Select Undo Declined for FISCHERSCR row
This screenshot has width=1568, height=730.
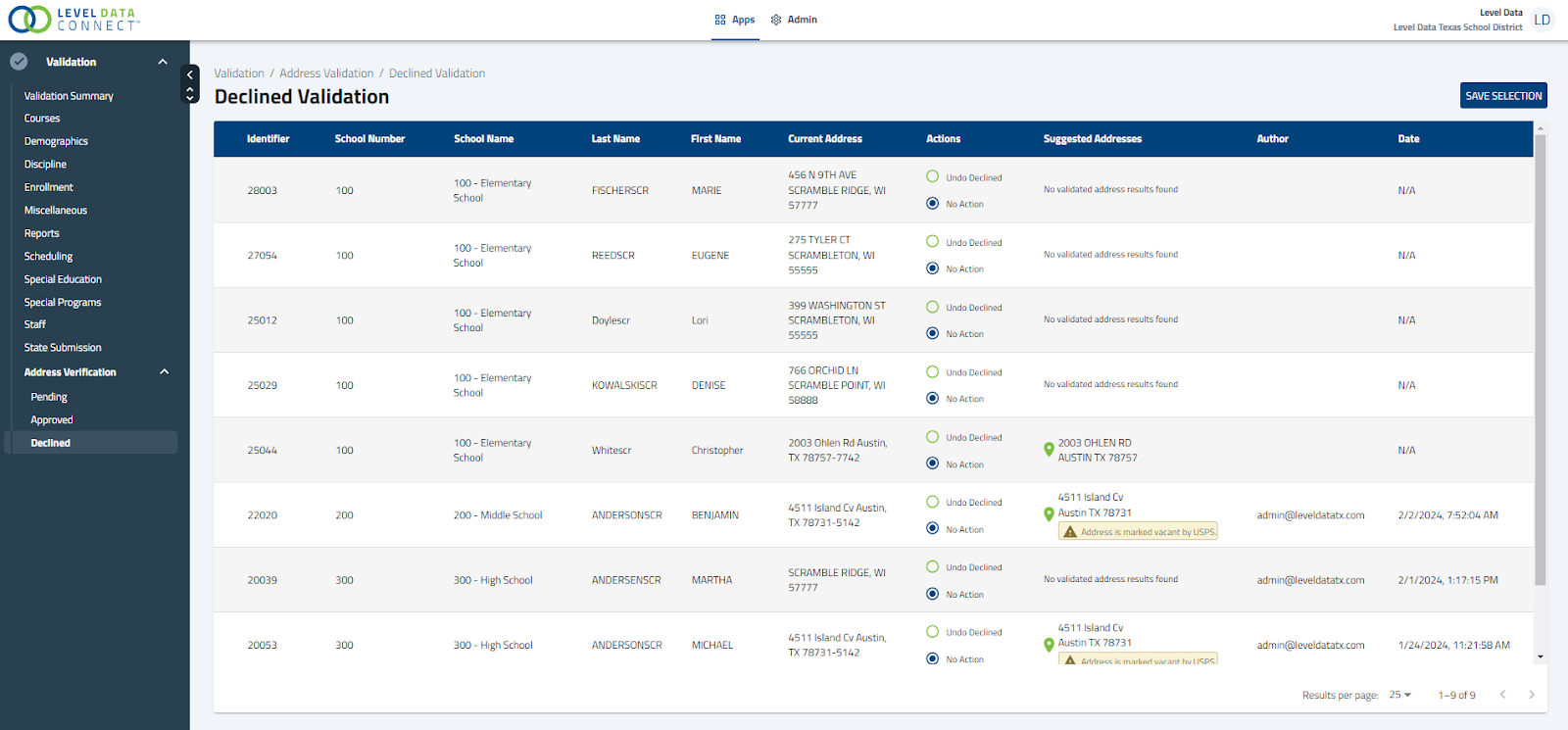tap(933, 177)
